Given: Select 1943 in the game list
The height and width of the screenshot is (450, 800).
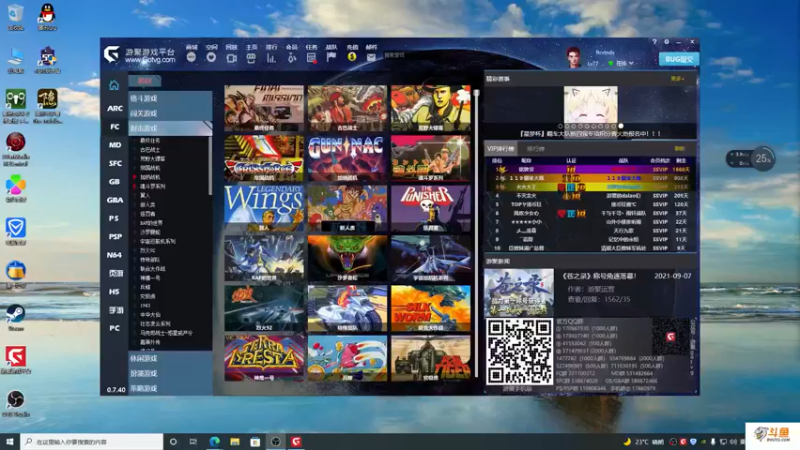Looking at the screenshot, I should (x=145, y=306).
